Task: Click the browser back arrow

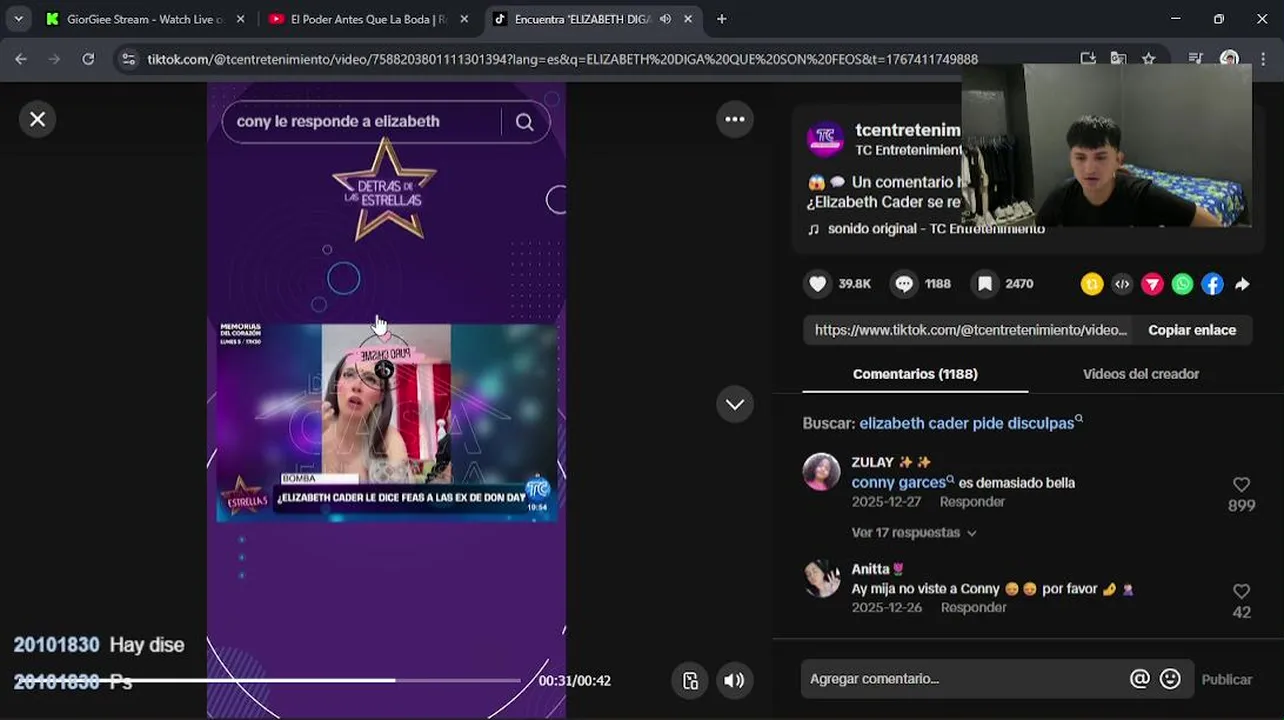Action: click(x=21, y=59)
